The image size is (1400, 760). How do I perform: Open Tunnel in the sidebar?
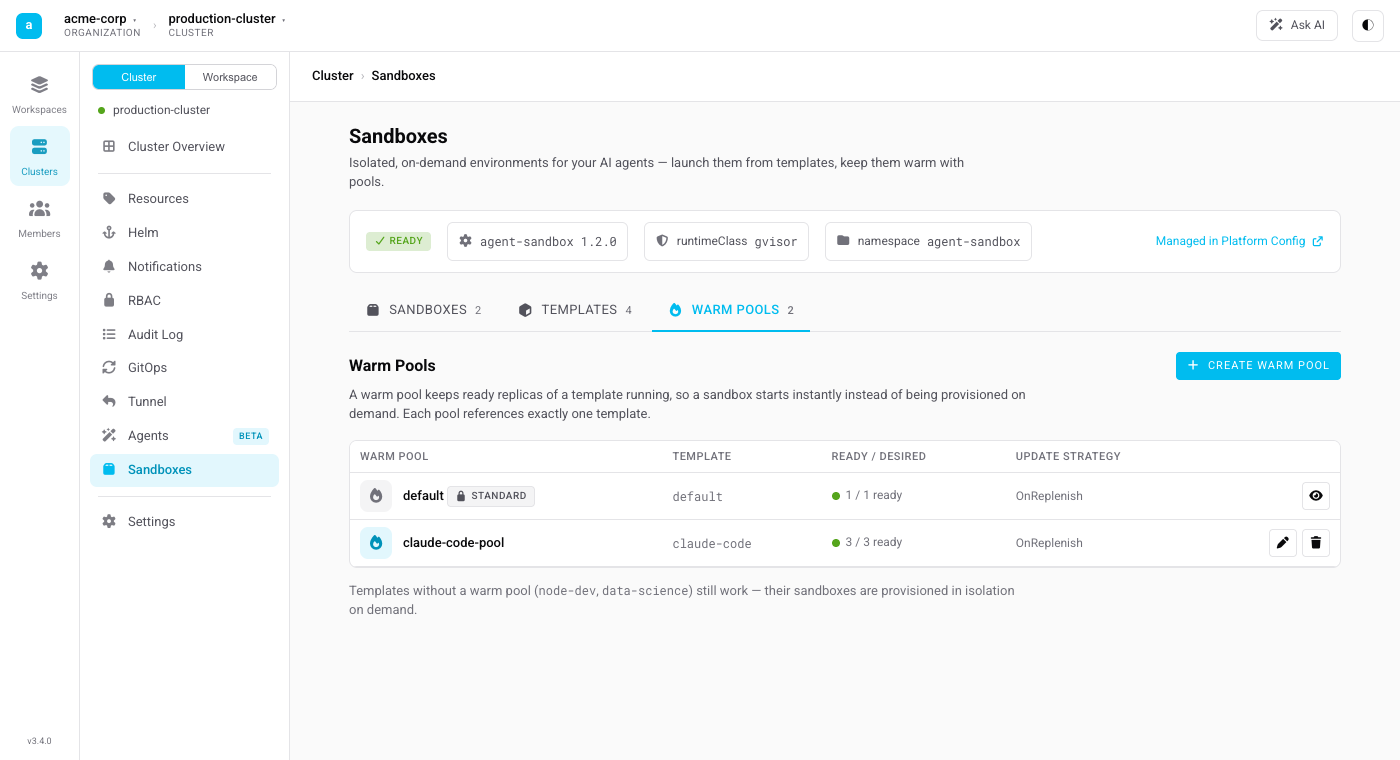click(x=184, y=402)
